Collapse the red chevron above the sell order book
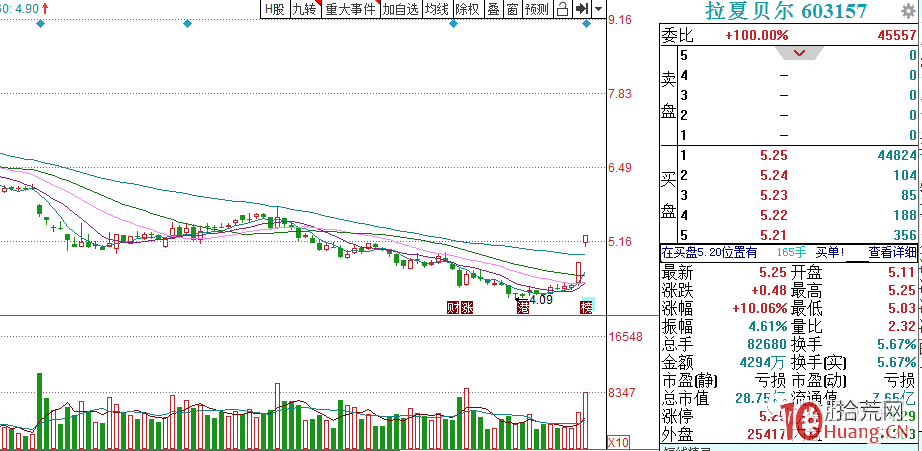This screenshot has width=922, height=451. coord(799,54)
